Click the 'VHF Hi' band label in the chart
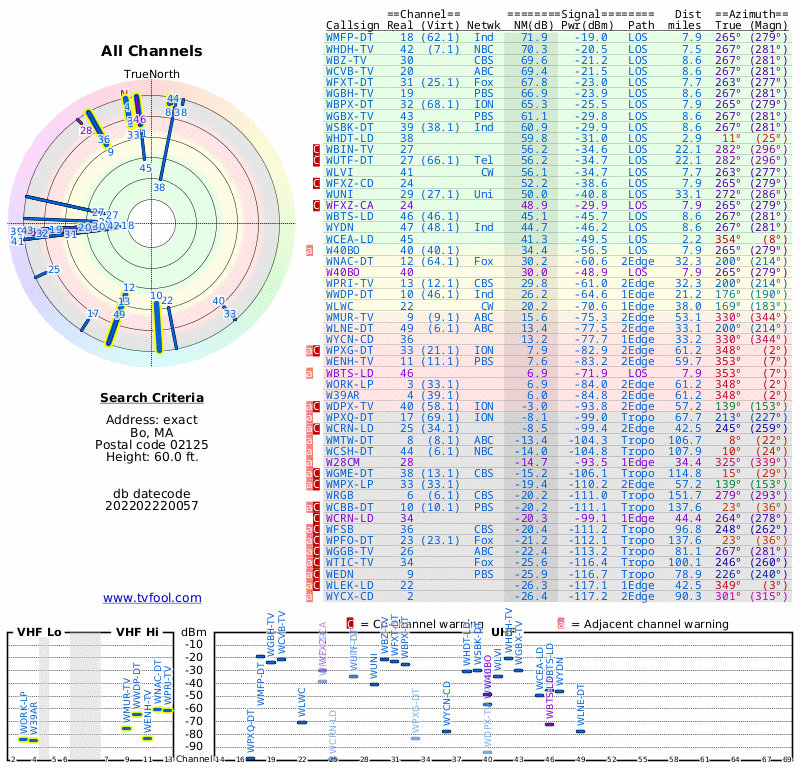The width and height of the screenshot is (800, 768). [x=137, y=632]
